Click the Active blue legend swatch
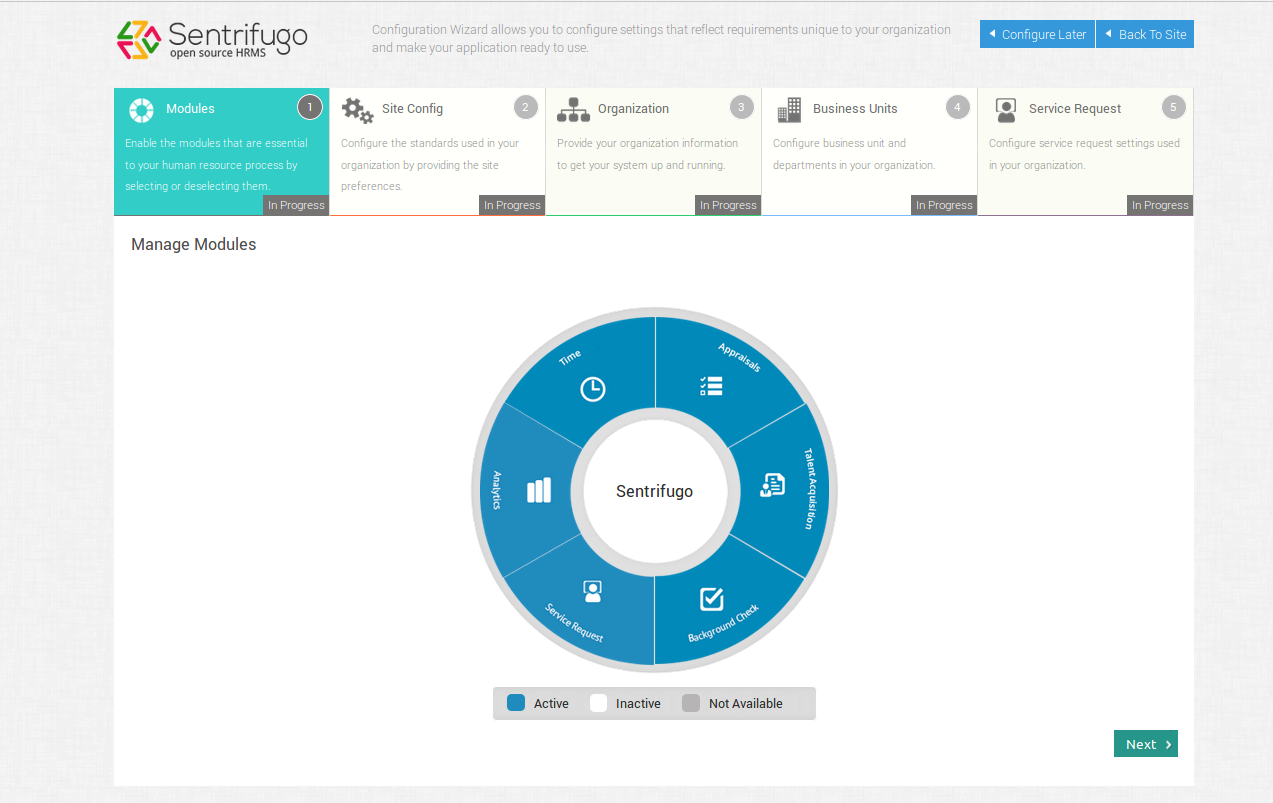The image size is (1273, 803). click(516, 703)
